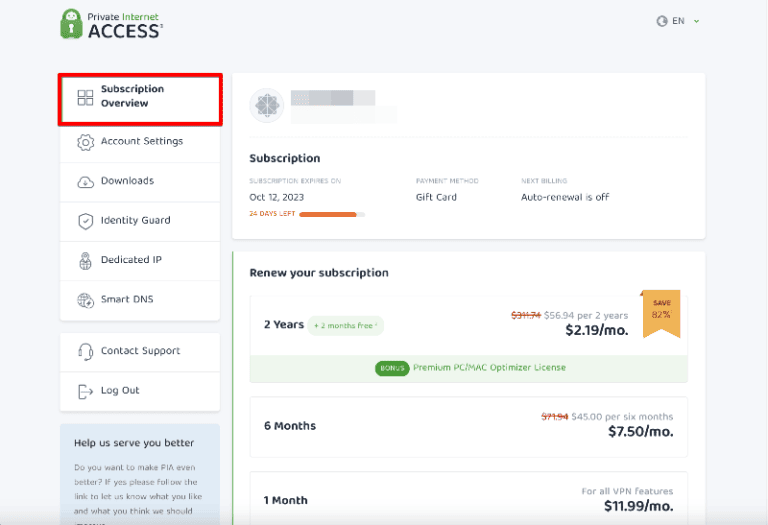Image resolution: width=768 pixels, height=525 pixels.
Task: Click the language globe icon
Action: (661, 21)
